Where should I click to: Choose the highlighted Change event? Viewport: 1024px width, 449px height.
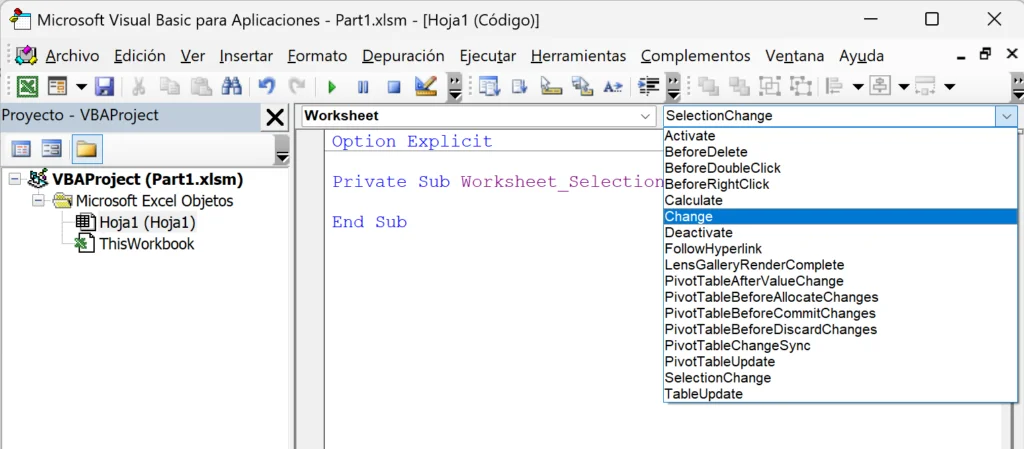click(840, 216)
